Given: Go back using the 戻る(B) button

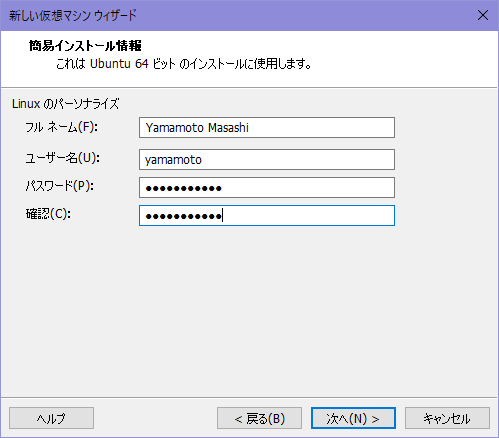Looking at the screenshot, I should coord(259,418).
